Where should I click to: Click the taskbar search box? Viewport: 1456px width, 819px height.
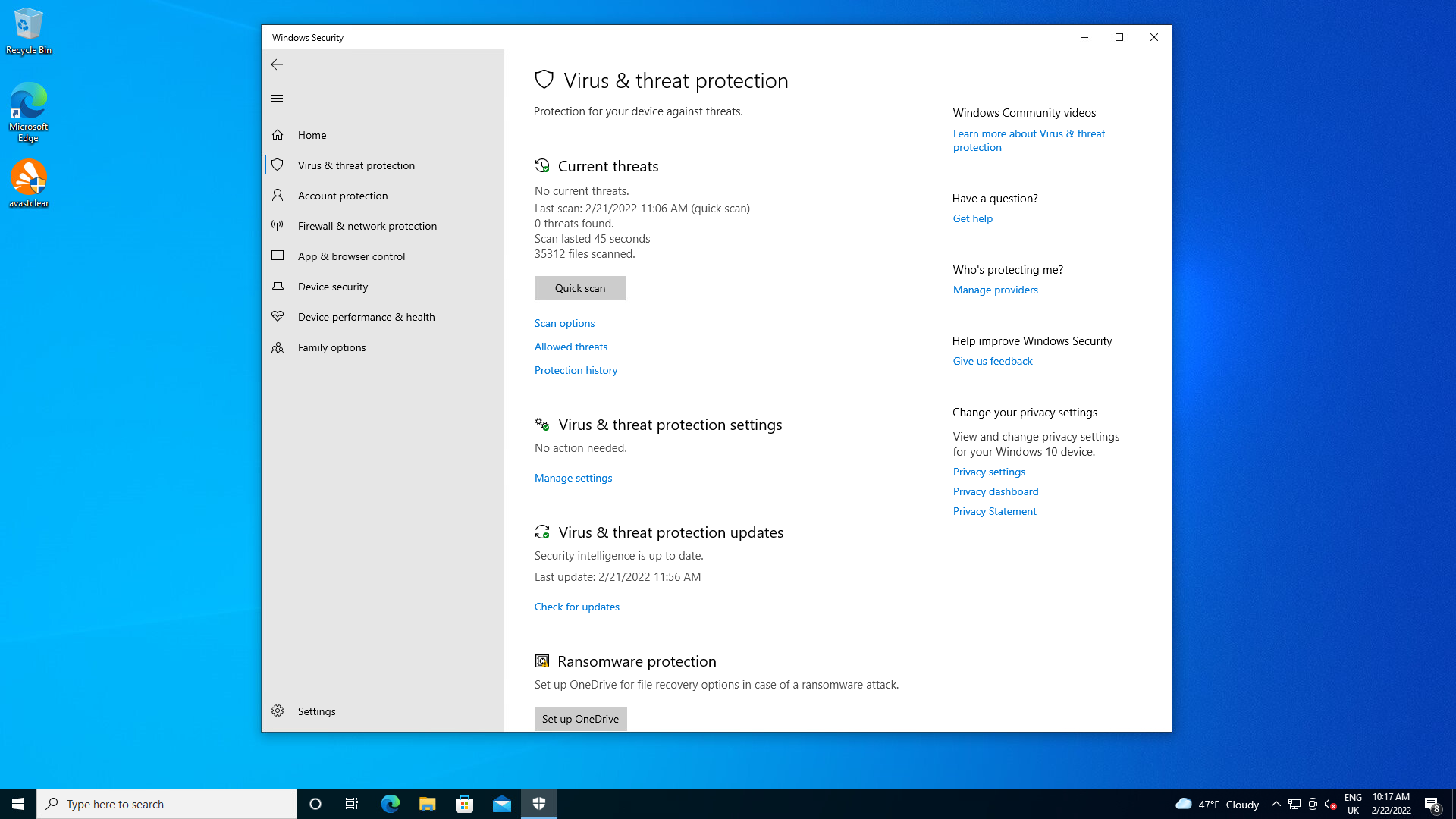(x=167, y=804)
